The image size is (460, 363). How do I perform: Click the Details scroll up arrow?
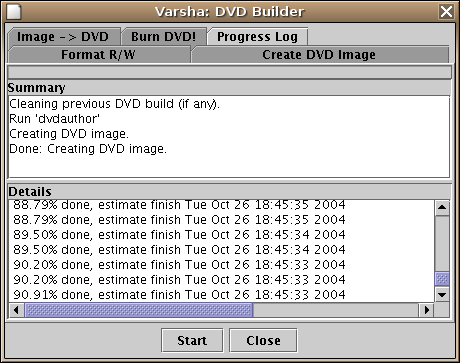coord(442,207)
